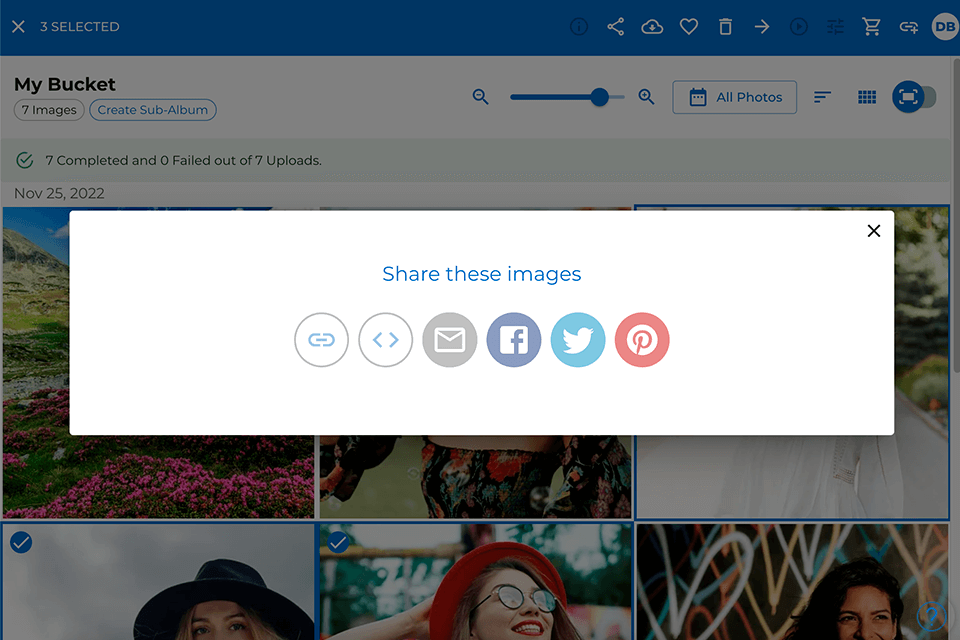Uncheck the red hat woman photo
The width and height of the screenshot is (960, 640).
click(338, 543)
